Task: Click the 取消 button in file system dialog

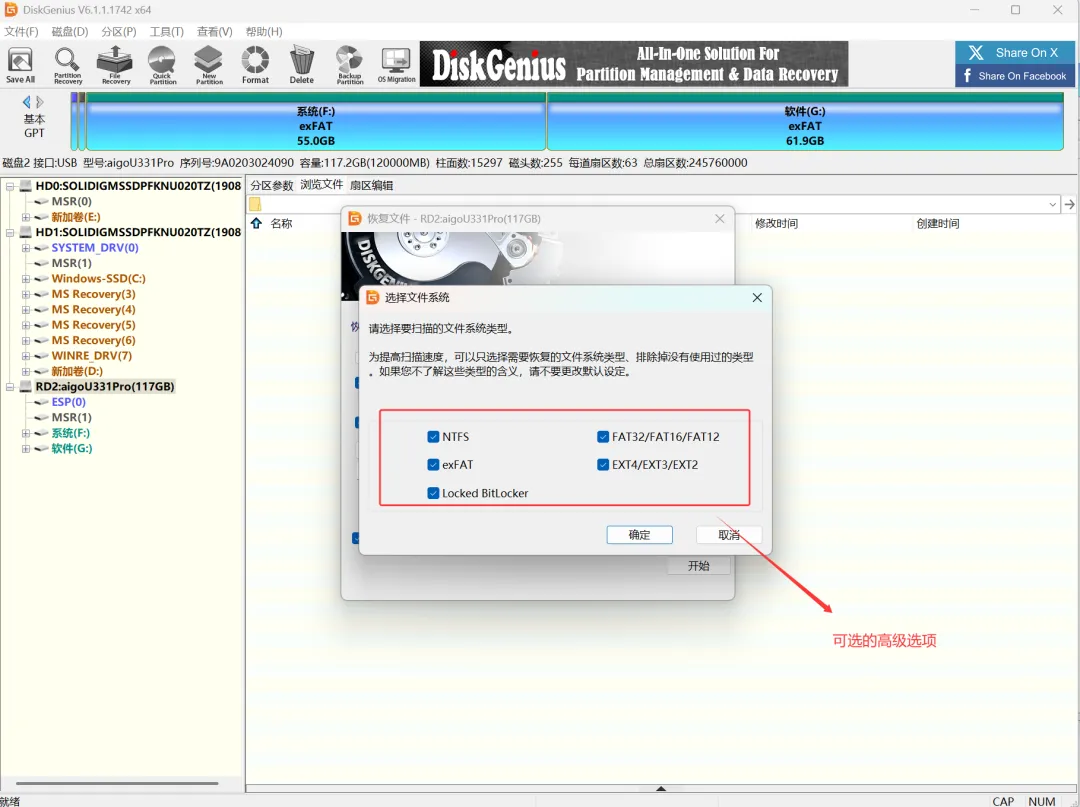Action: [729, 535]
